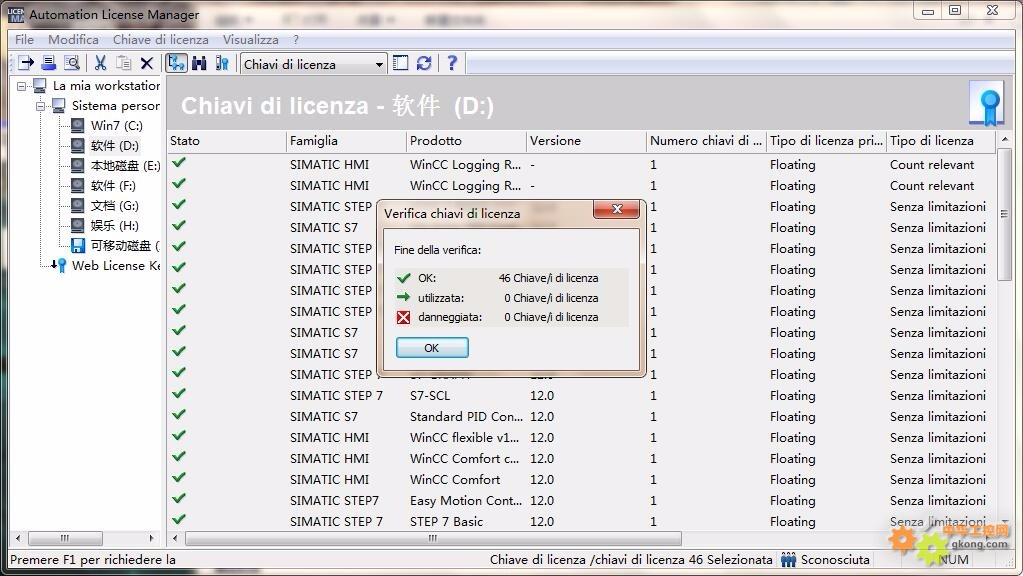Select the 'STEP 7 Basic' product row
1023x576 pixels.
click(582, 521)
